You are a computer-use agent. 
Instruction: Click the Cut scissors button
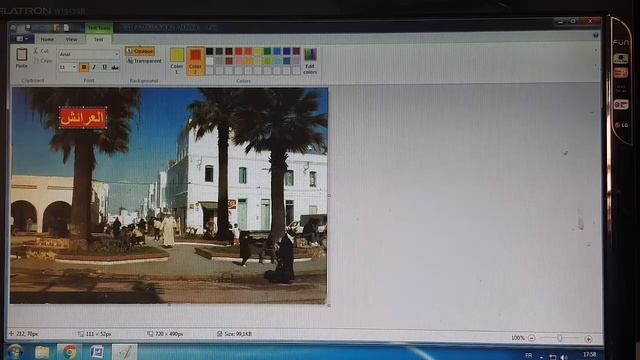(41, 51)
